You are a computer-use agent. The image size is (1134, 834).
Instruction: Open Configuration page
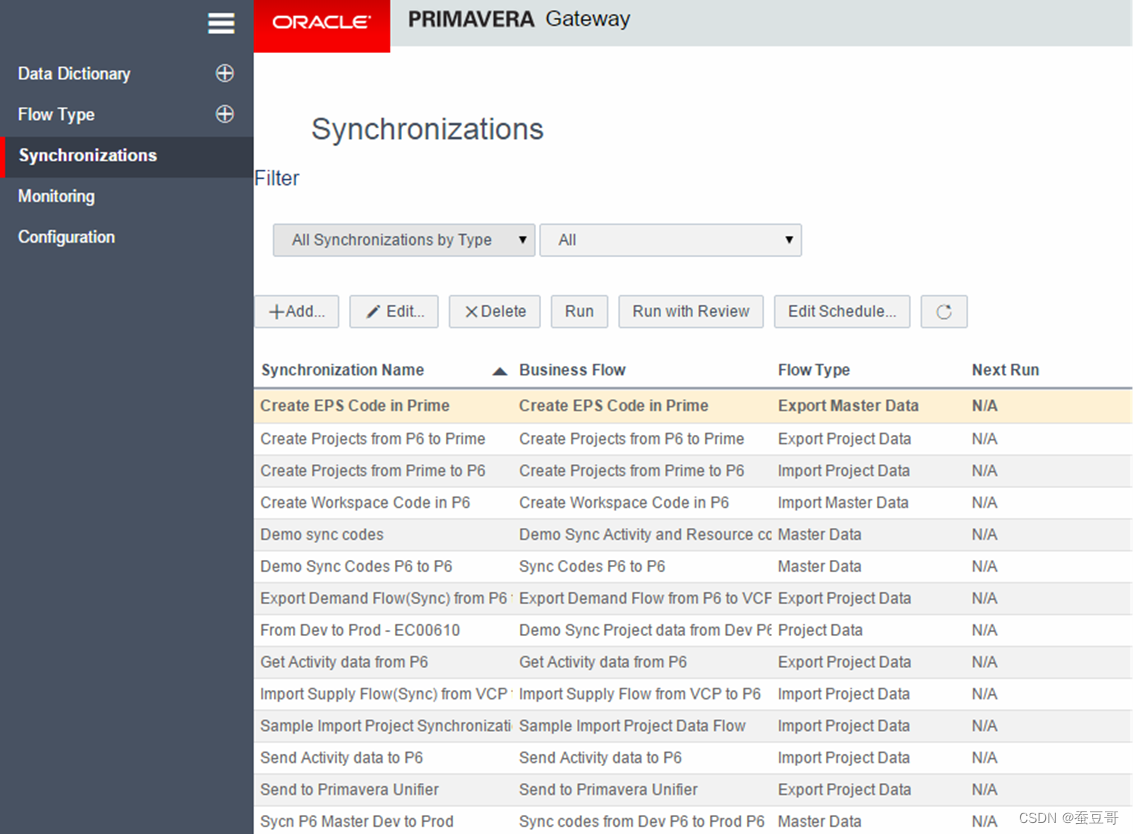67,237
